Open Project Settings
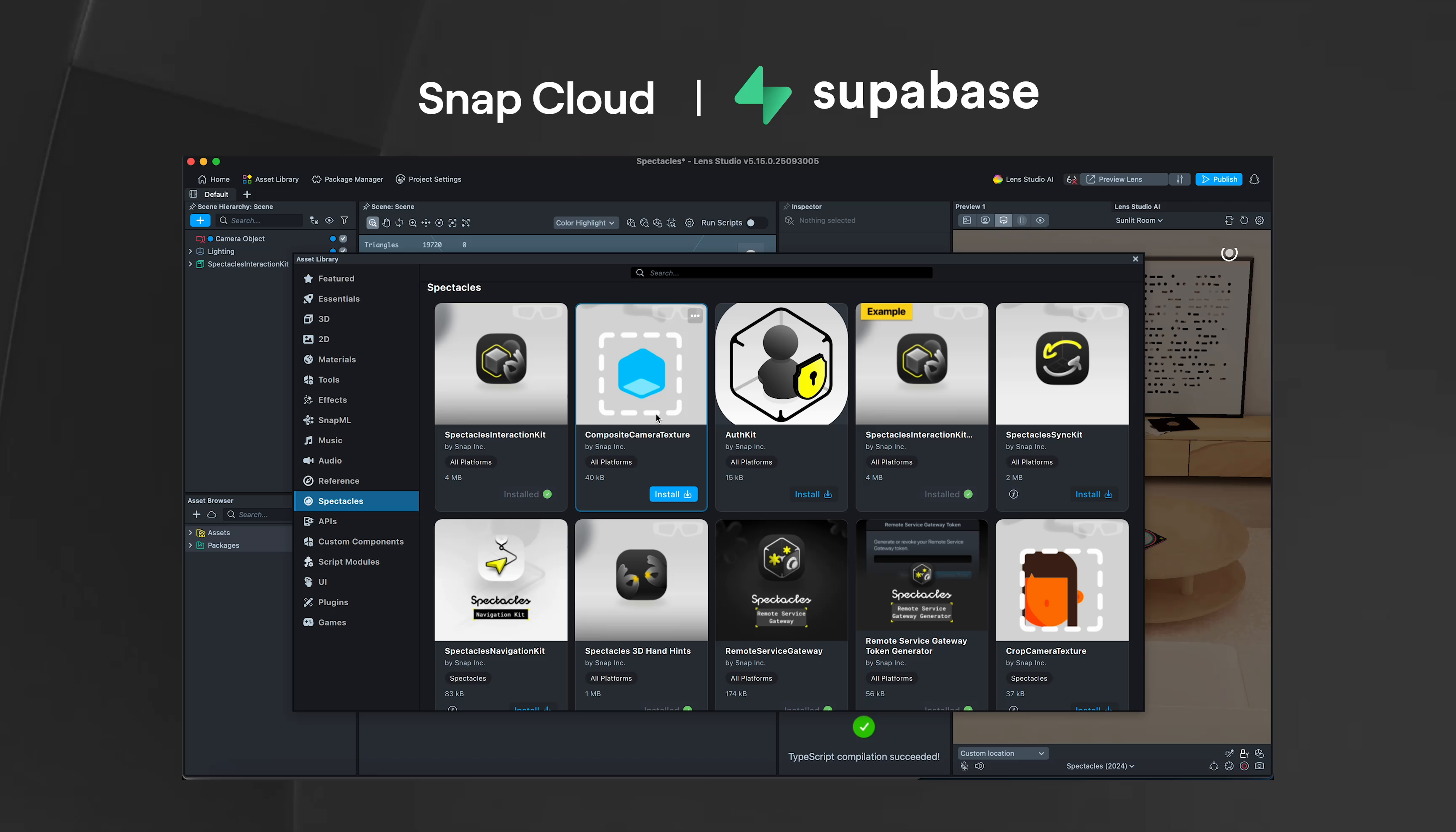This screenshot has width=1456, height=832. (428, 180)
